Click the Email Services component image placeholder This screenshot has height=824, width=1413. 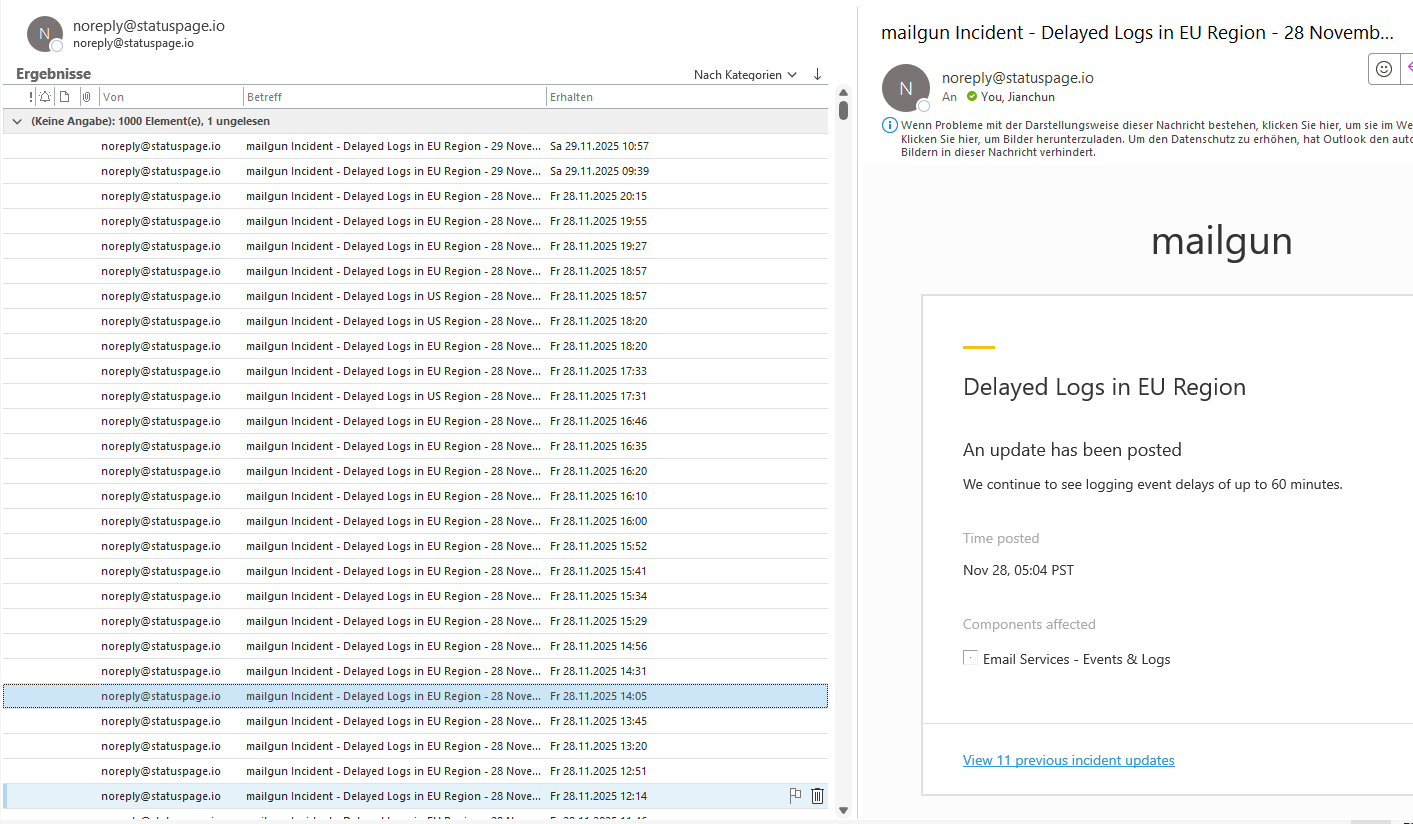point(970,658)
